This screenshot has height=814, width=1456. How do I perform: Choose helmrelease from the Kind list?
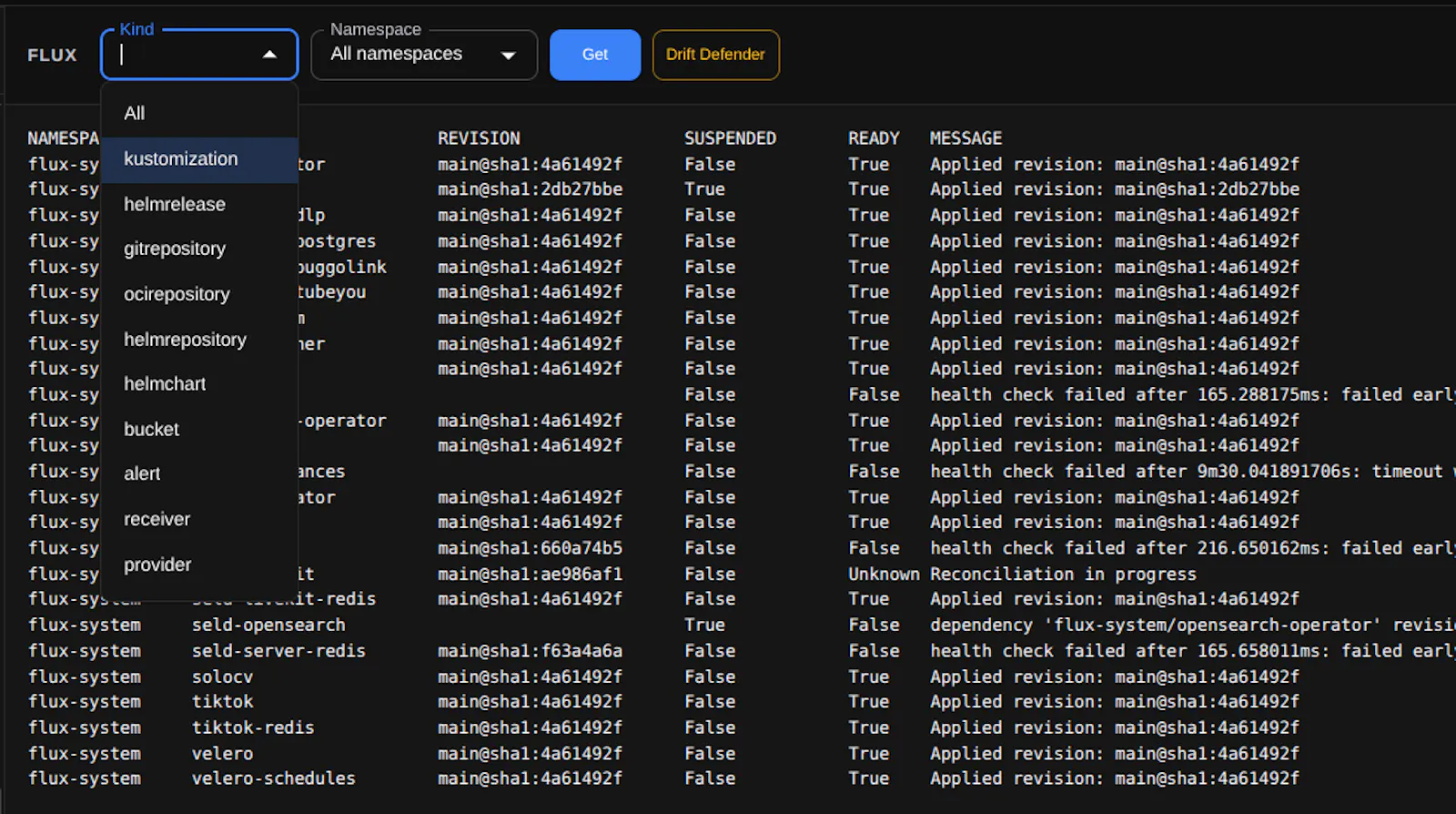[199, 204]
